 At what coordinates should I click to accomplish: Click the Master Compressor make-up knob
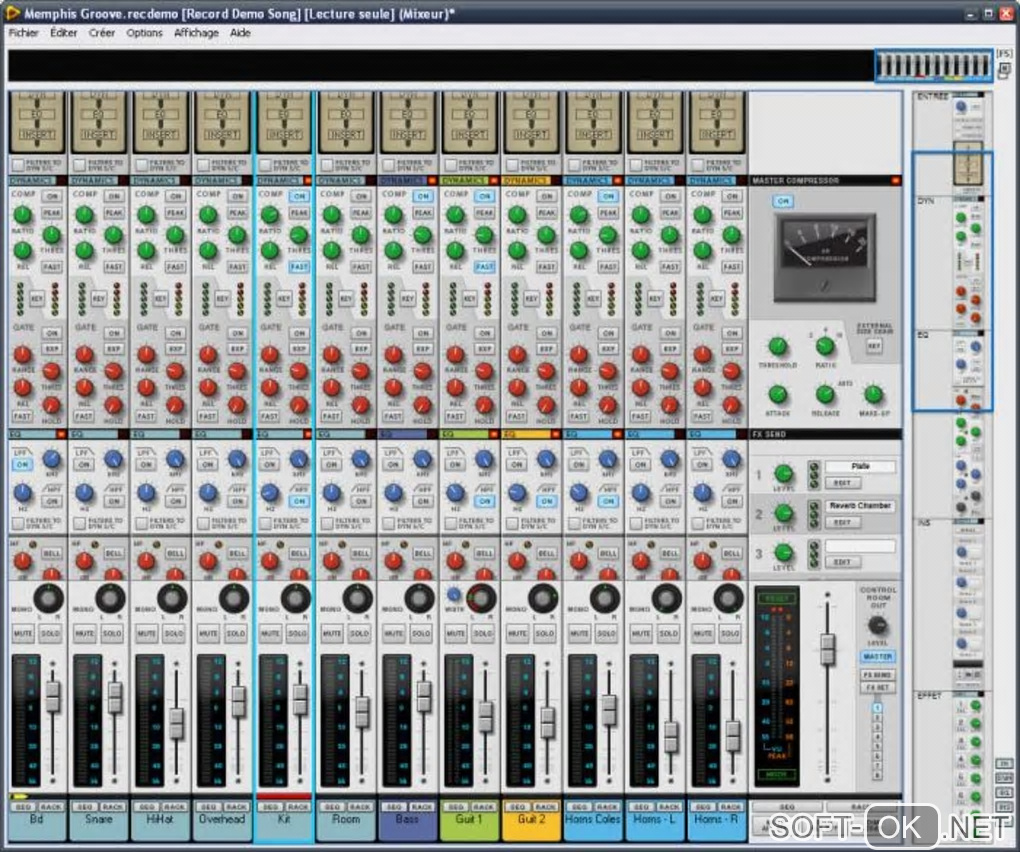tap(873, 395)
